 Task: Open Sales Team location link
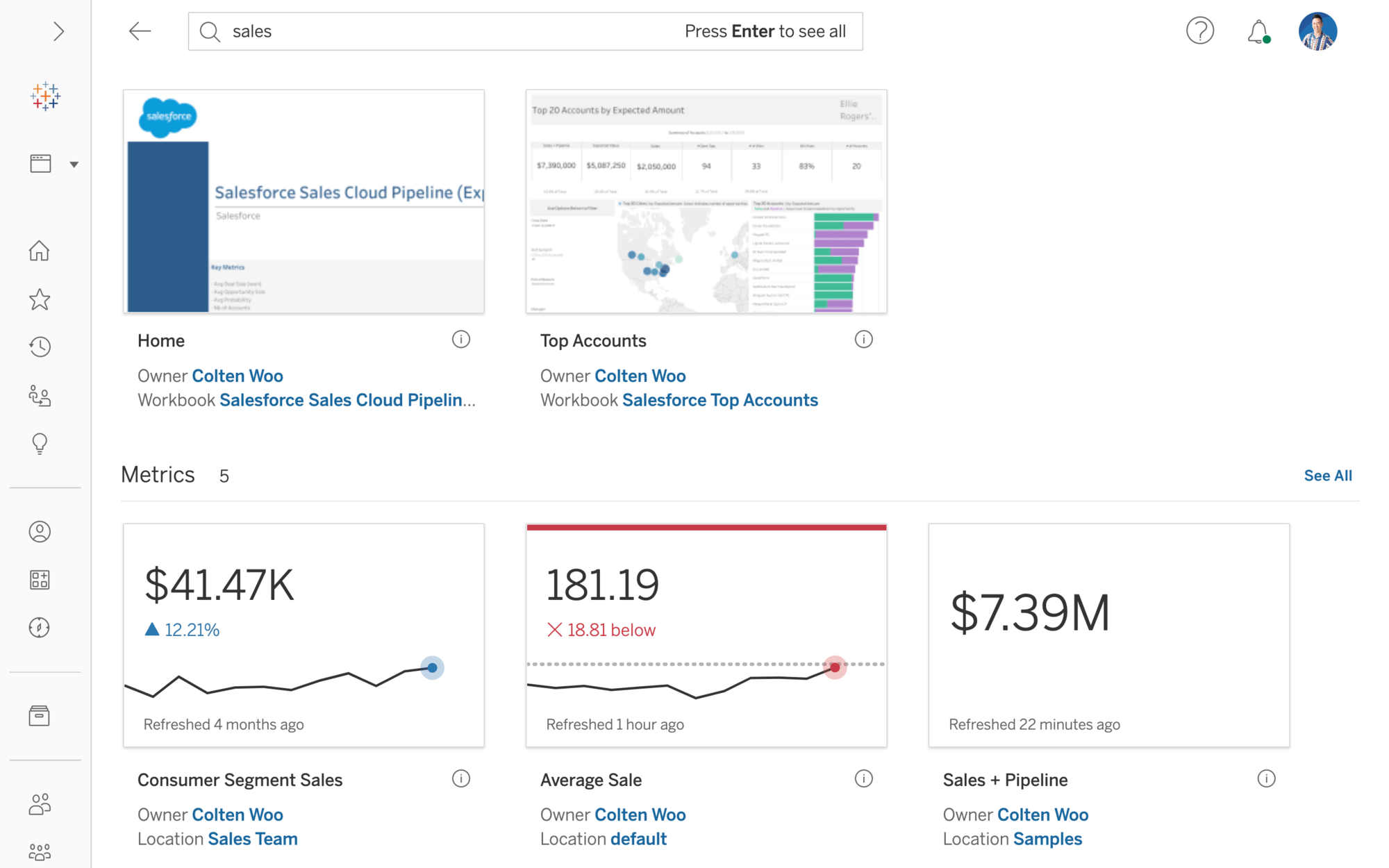click(253, 839)
